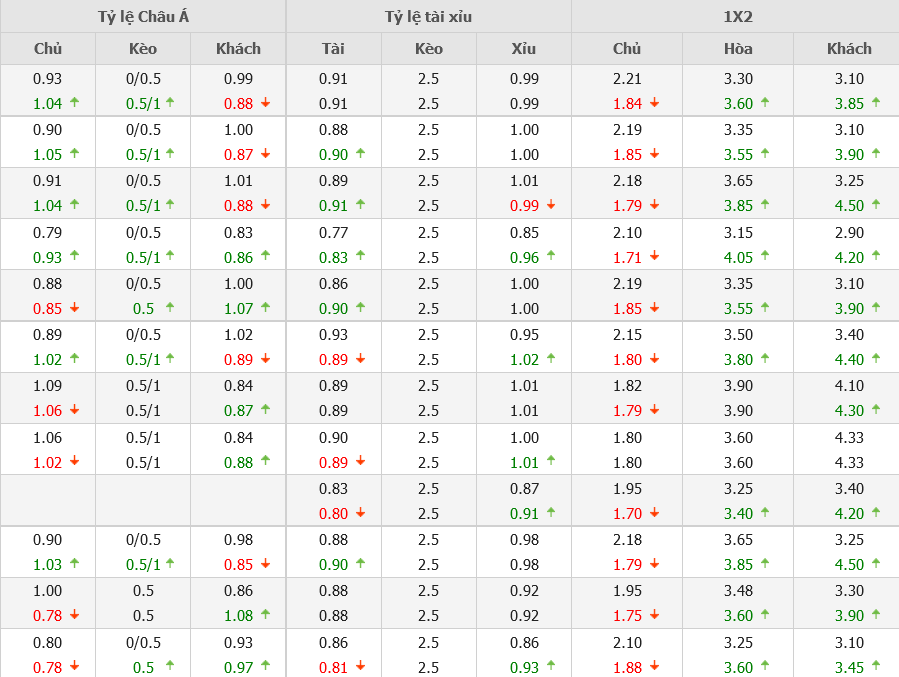
Task: Click the 2.21 home odds value
Action: pyautogui.click(x=627, y=79)
